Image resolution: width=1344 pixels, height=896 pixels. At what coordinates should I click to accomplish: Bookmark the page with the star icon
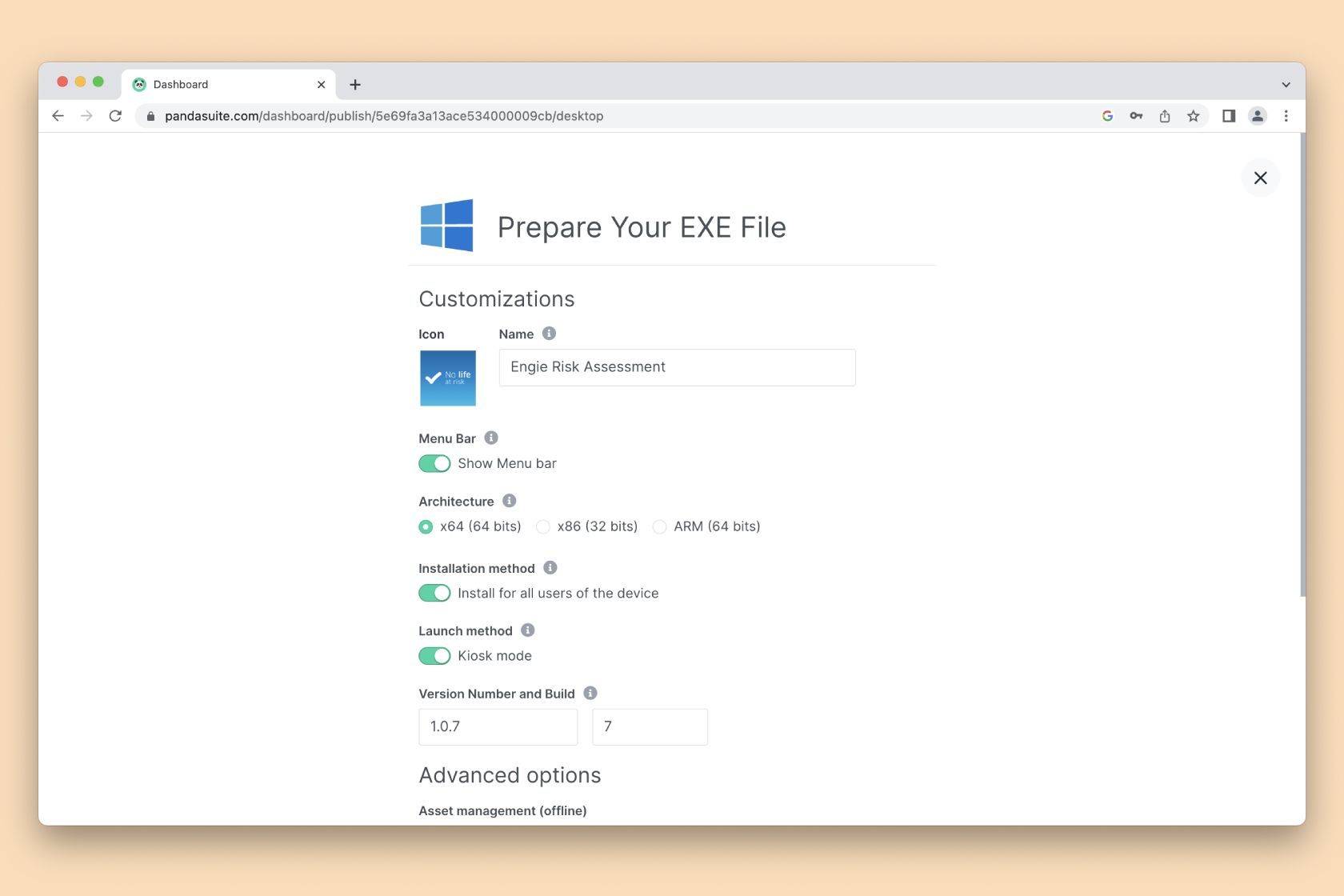[x=1194, y=116]
